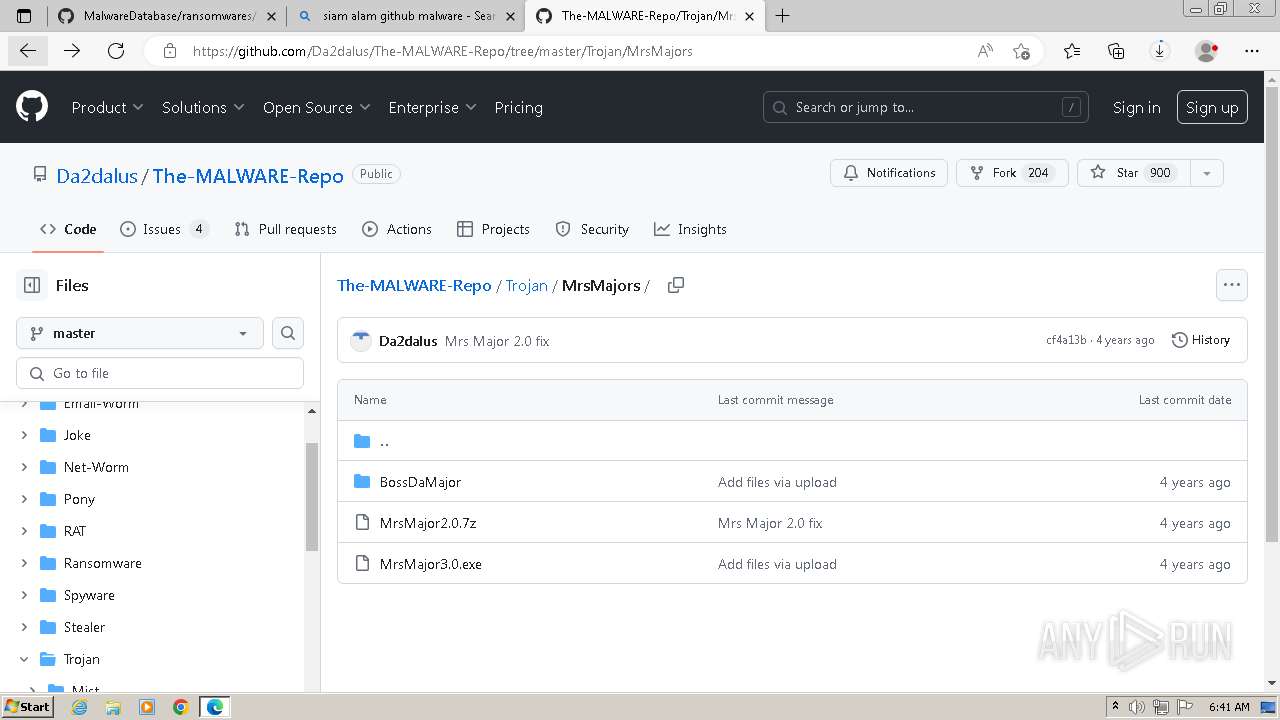The image size is (1280, 720).
Task: Open the BossDaMajor folder
Action: [x=420, y=482]
